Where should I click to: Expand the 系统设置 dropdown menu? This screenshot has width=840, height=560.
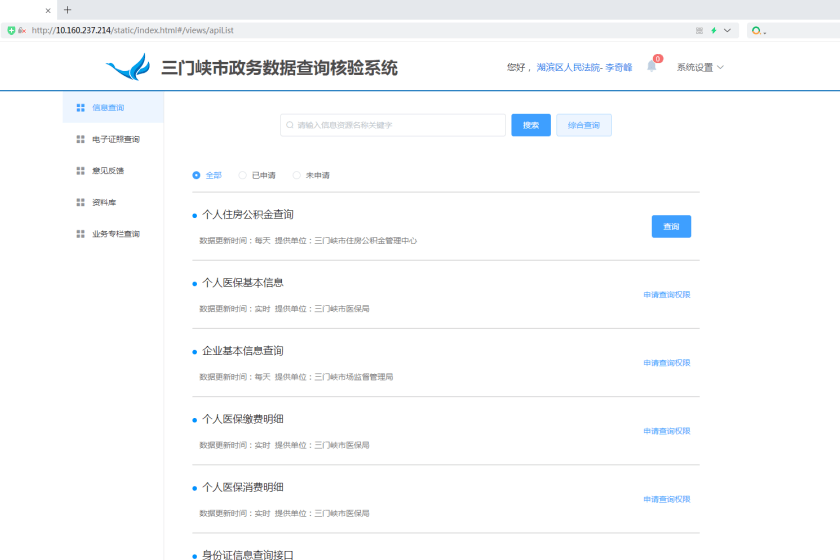[700, 67]
